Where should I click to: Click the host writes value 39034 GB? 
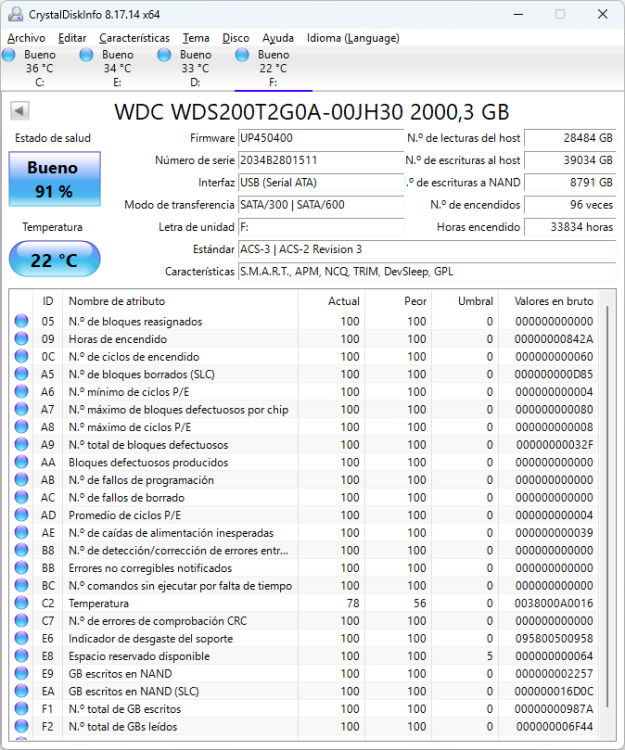coord(570,160)
